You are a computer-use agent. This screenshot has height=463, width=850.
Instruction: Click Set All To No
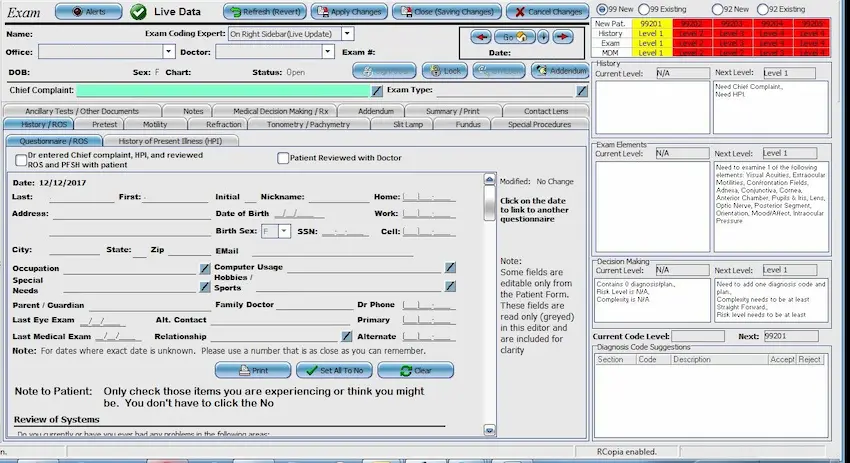point(334,370)
